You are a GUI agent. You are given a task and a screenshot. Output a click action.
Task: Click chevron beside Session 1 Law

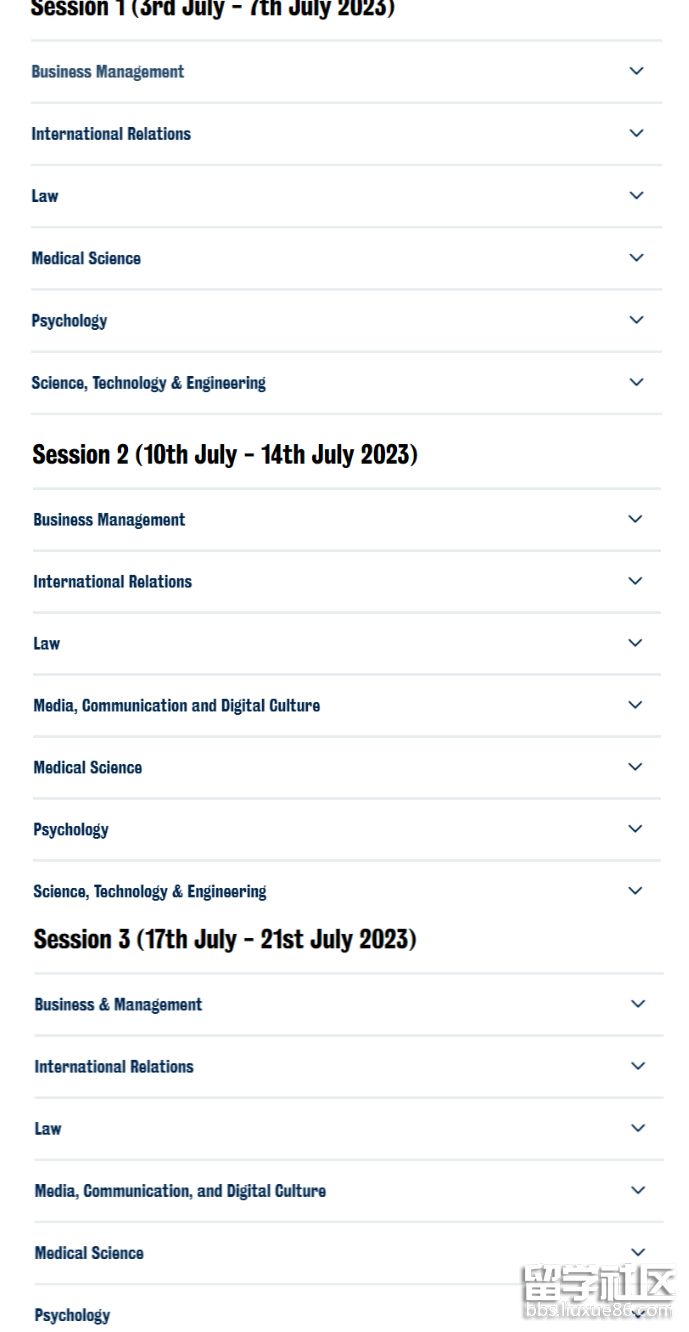click(636, 195)
